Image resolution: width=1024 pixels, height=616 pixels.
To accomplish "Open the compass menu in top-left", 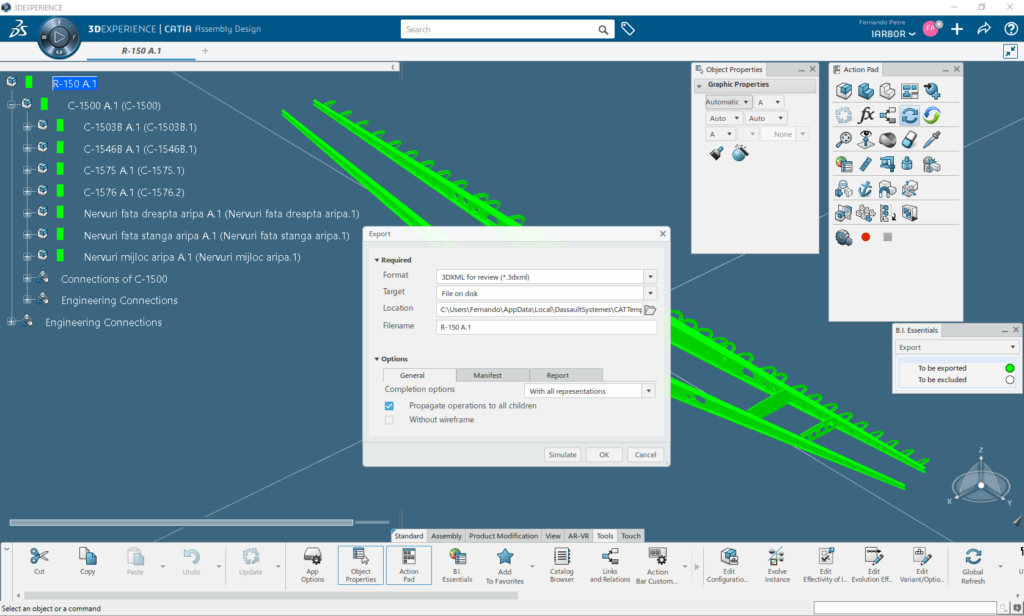I will (59, 37).
